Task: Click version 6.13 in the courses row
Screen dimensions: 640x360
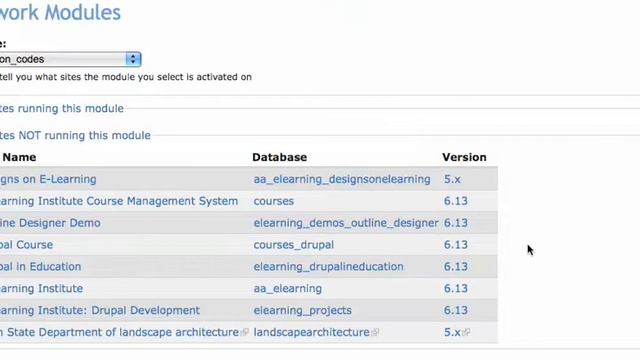Action: pyautogui.click(x=456, y=201)
